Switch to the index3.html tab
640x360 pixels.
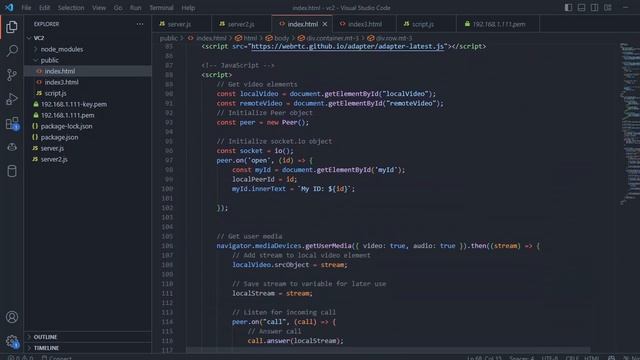365,24
